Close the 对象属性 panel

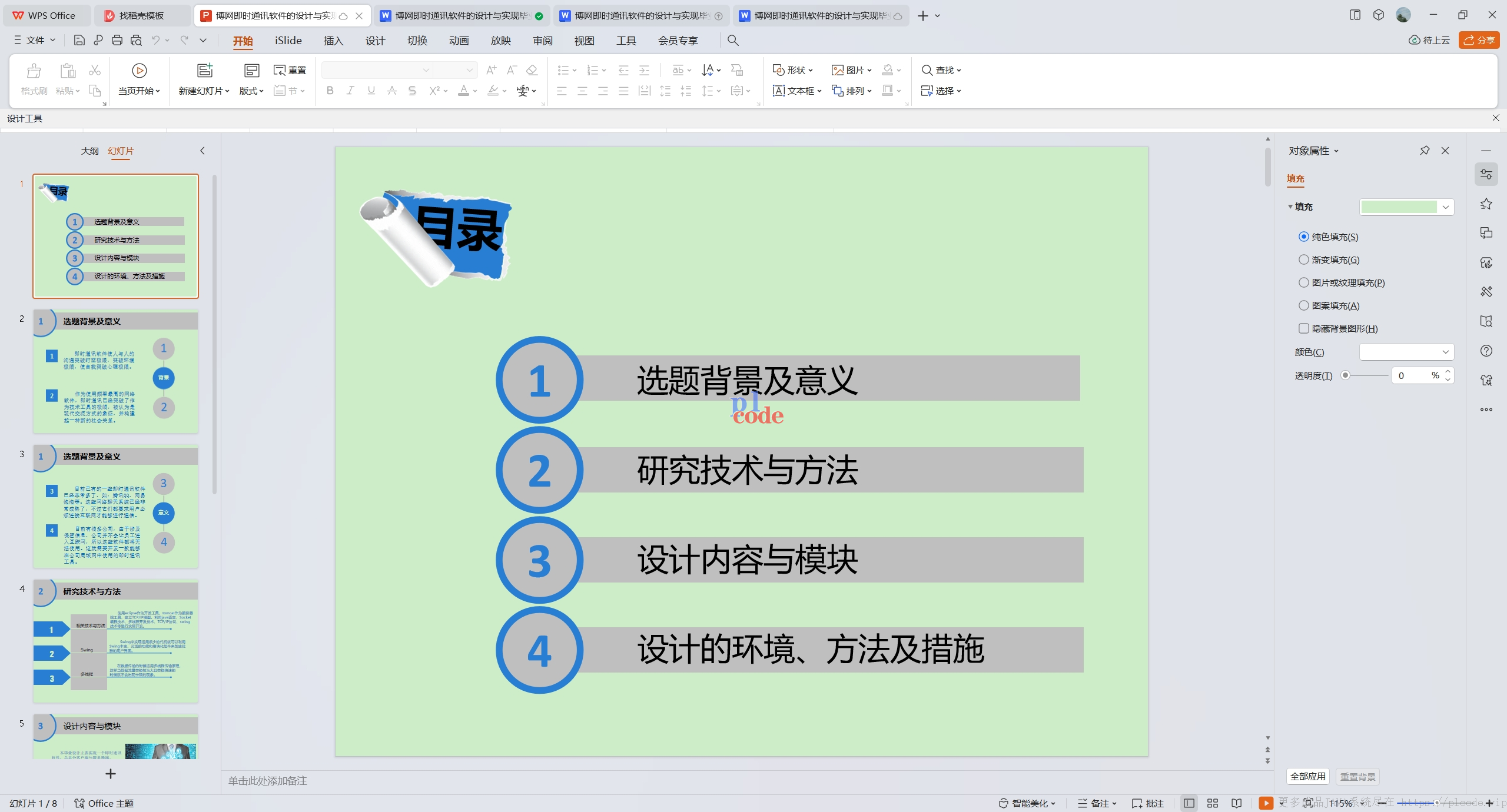tap(1445, 151)
